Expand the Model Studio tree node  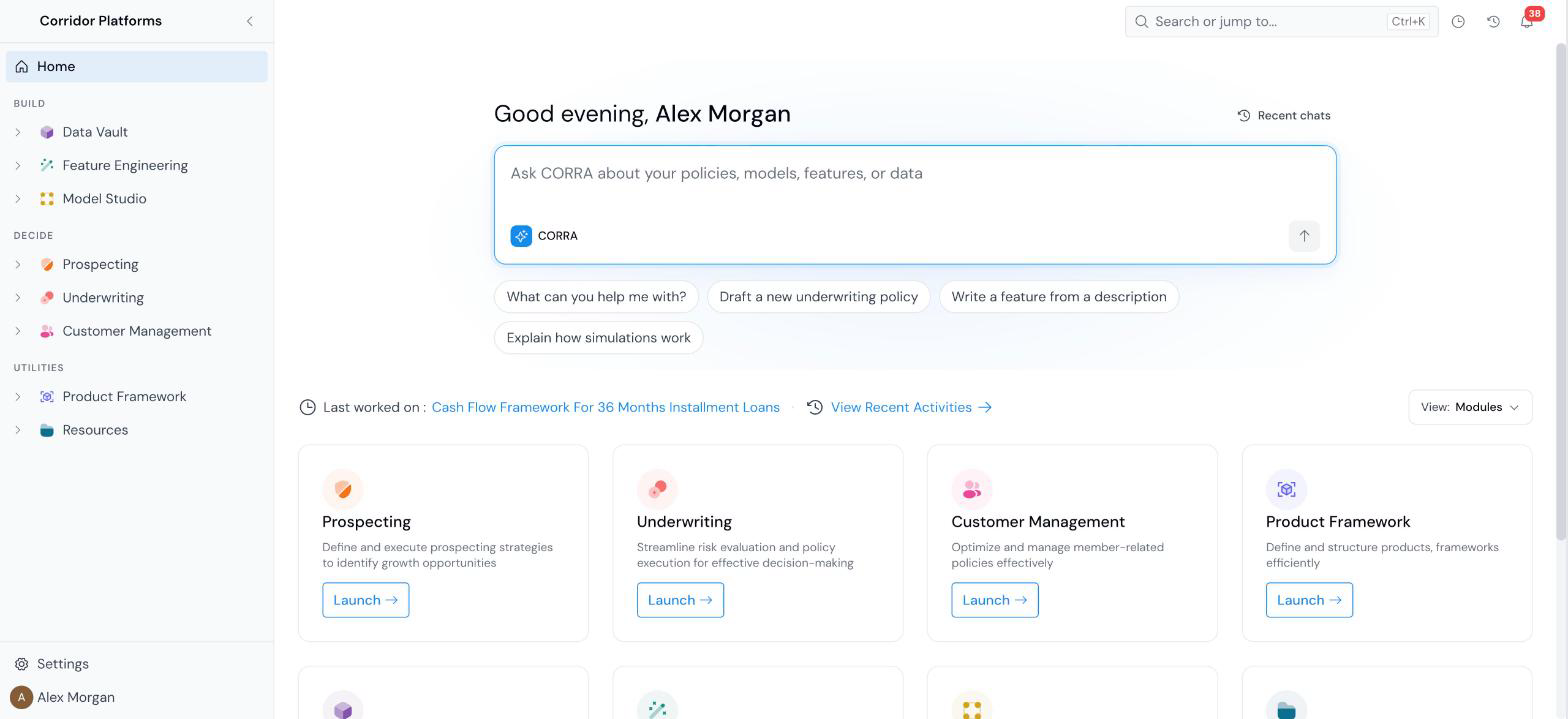click(18, 198)
